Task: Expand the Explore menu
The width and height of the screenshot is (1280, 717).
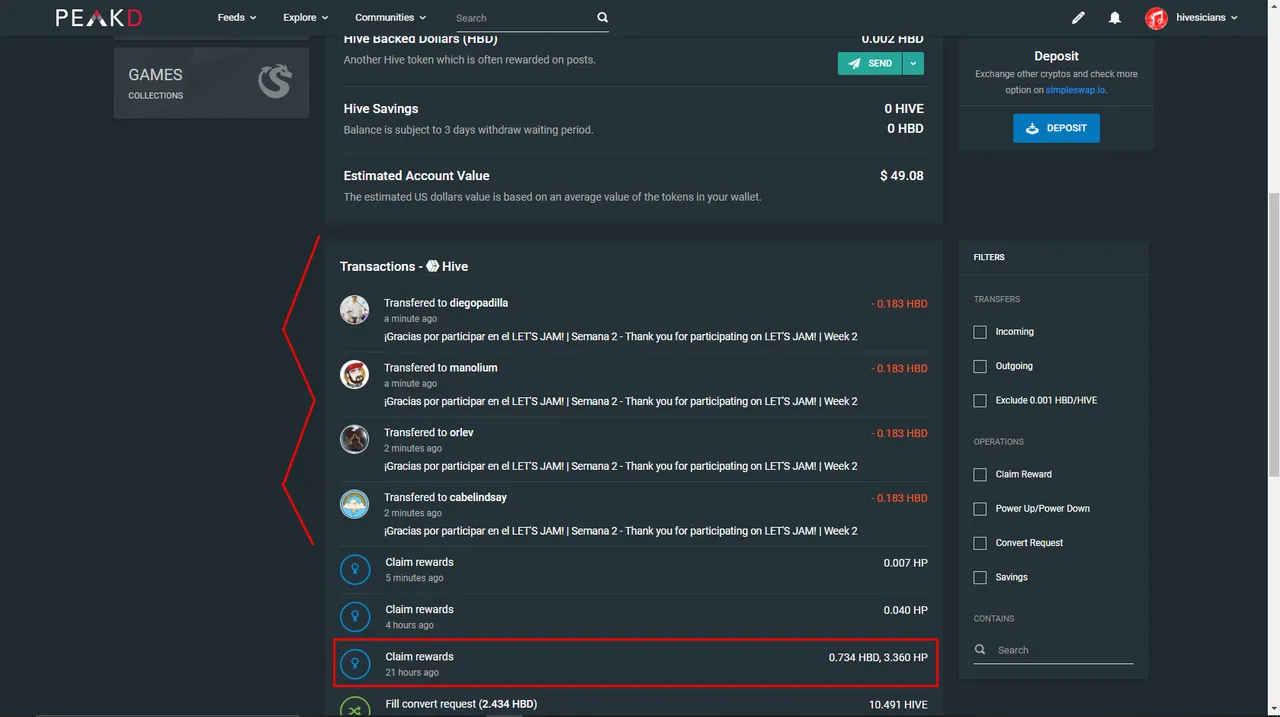Action: [306, 17]
